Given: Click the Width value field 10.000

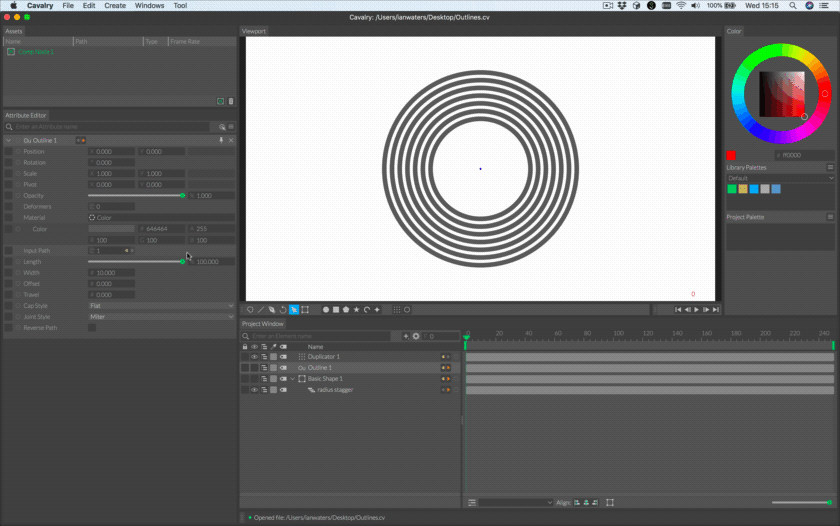Looking at the screenshot, I should [111, 273].
